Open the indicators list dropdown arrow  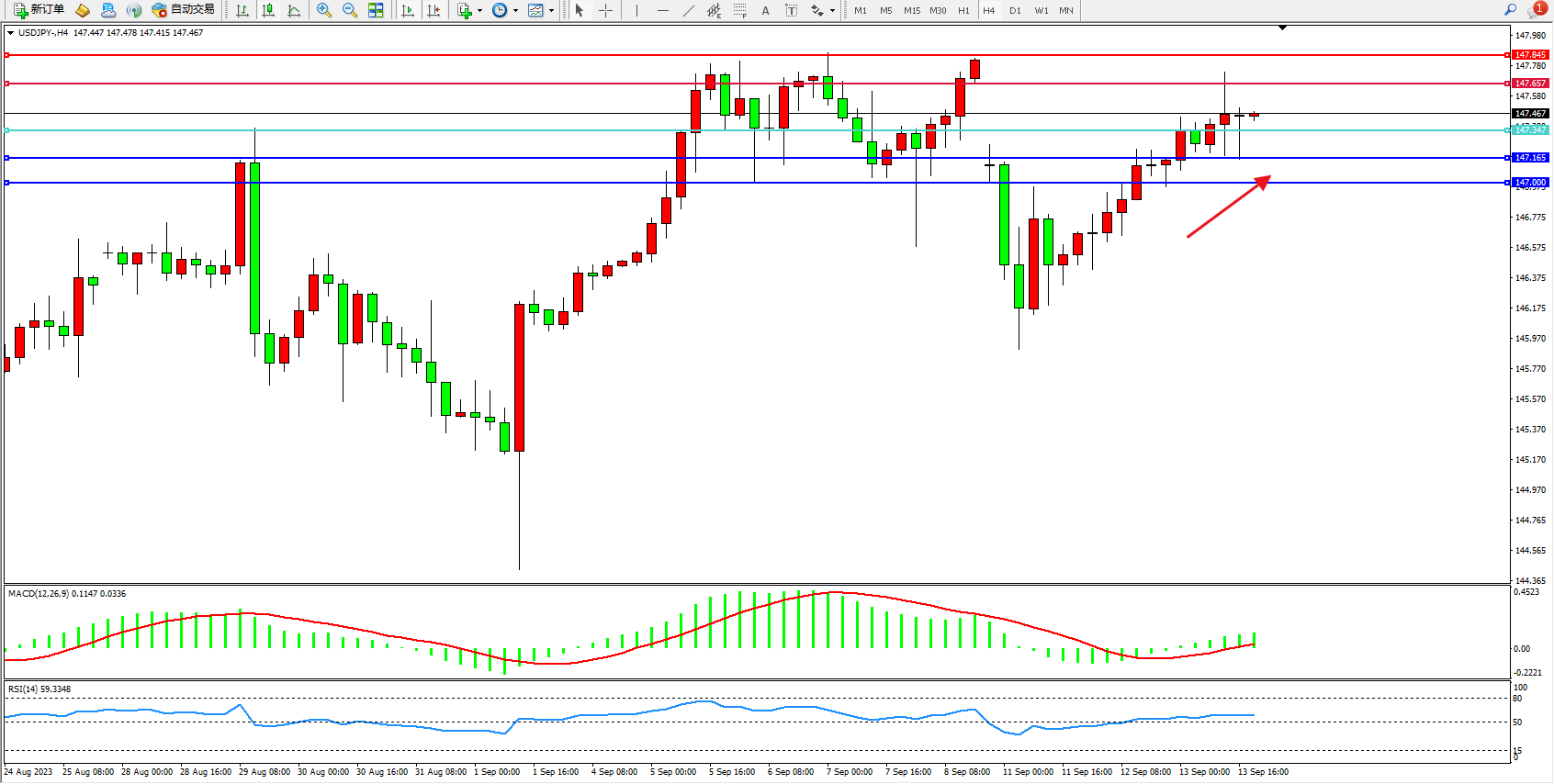pos(479,11)
